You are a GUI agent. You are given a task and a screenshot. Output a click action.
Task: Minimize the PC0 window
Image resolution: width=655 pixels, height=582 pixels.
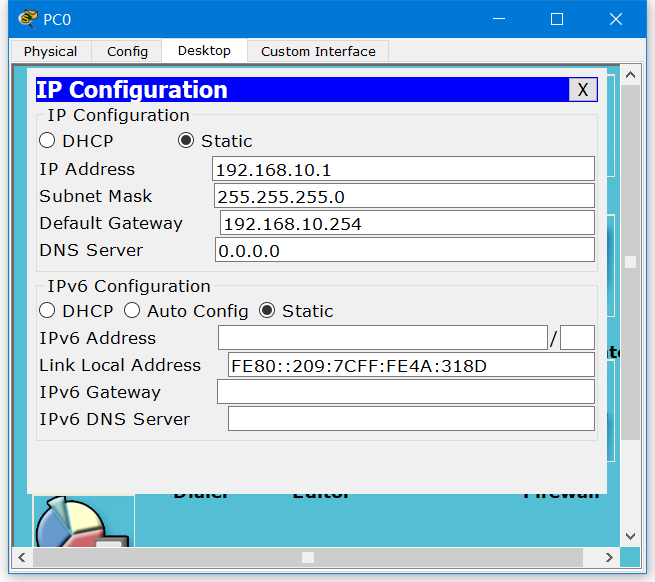(499, 19)
